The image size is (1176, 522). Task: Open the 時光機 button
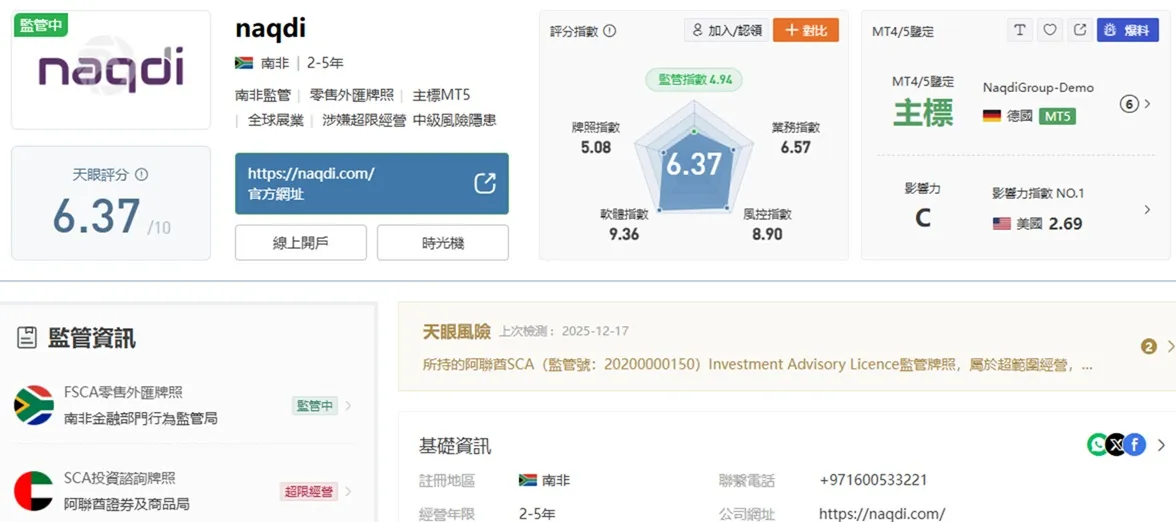(x=442, y=242)
